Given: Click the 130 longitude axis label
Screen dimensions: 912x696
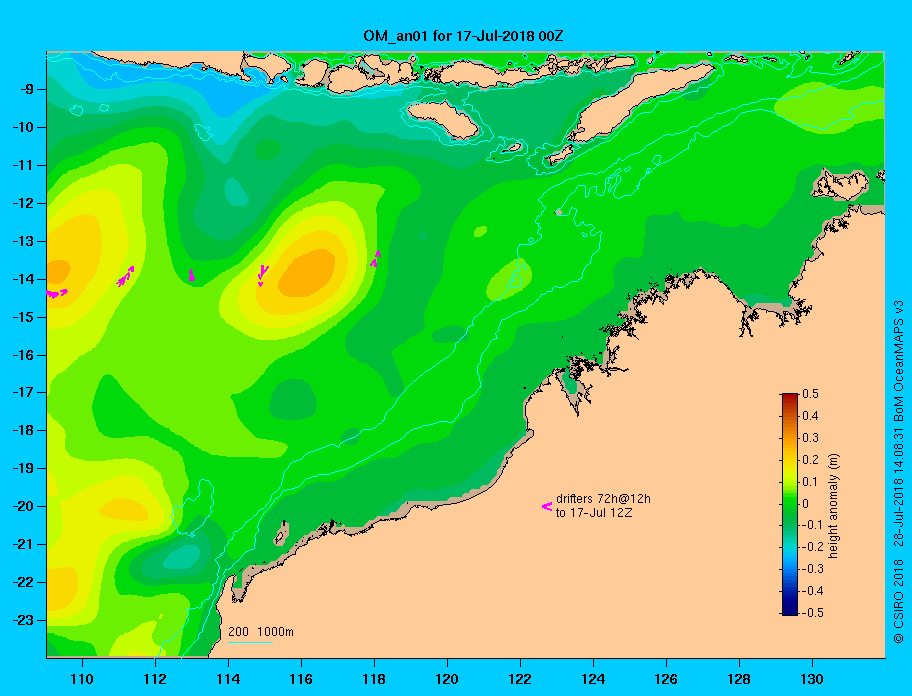Looking at the screenshot, I should coord(812,679).
